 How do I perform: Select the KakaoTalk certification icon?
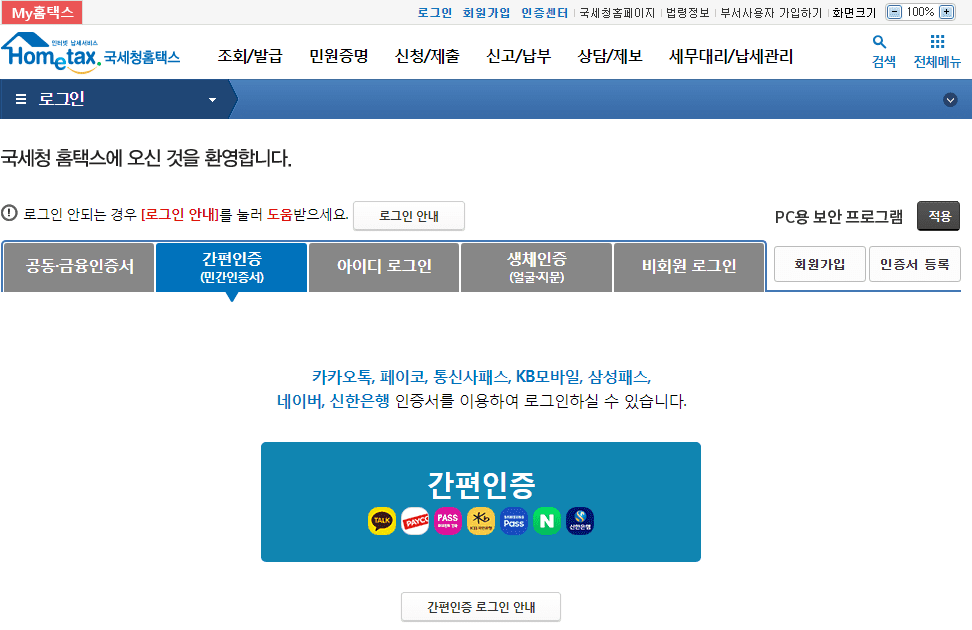[x=381, y=520]
